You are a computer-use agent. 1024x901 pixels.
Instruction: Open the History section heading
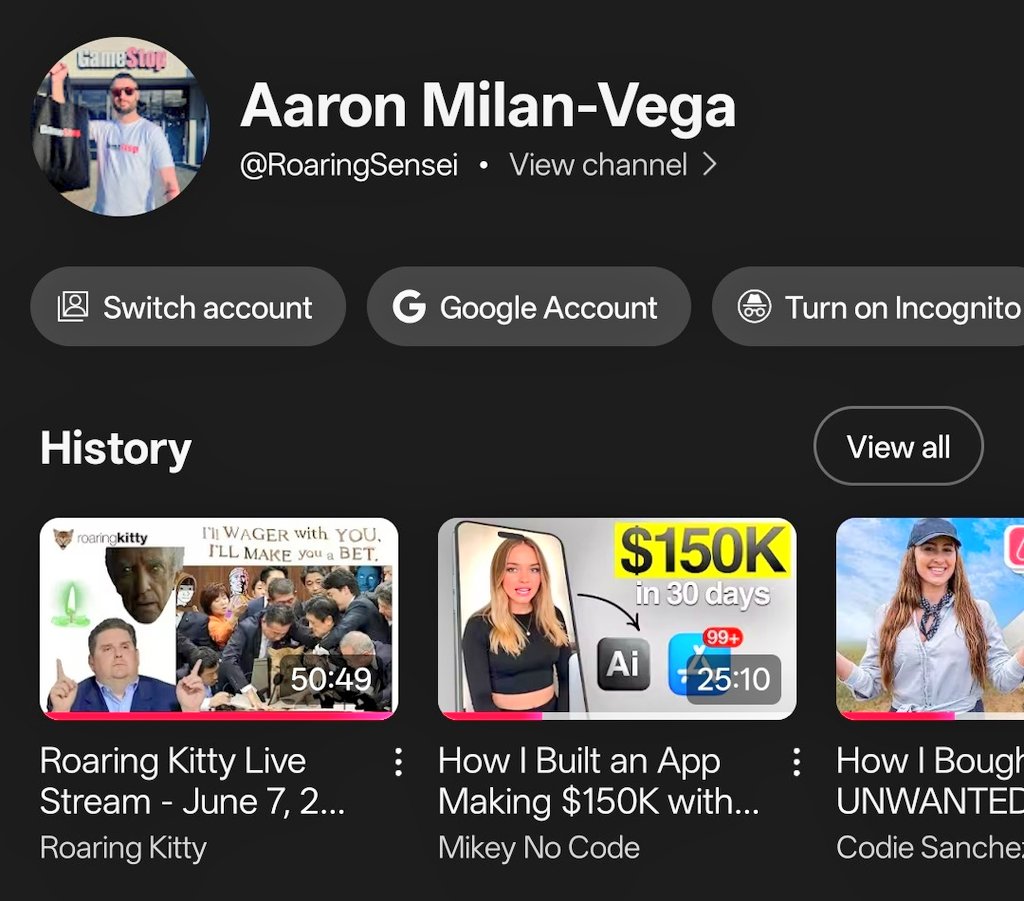[116, 449]
